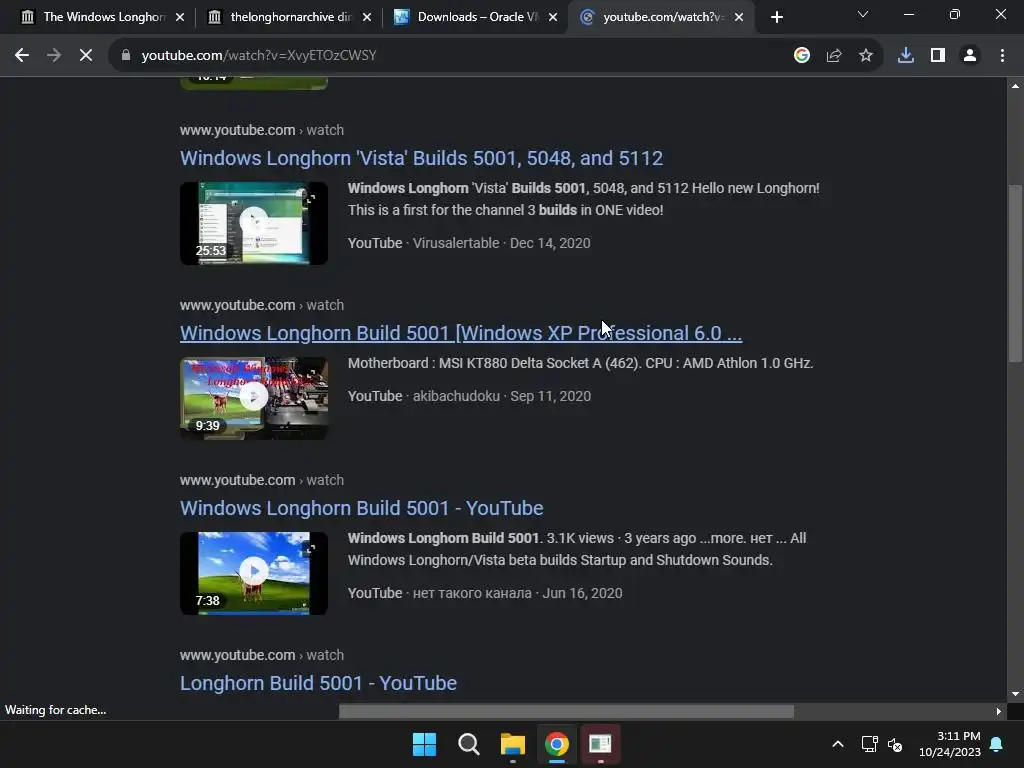Go back to the previous page
This screenshot has height=768, width=1024.
coord(22,56)
